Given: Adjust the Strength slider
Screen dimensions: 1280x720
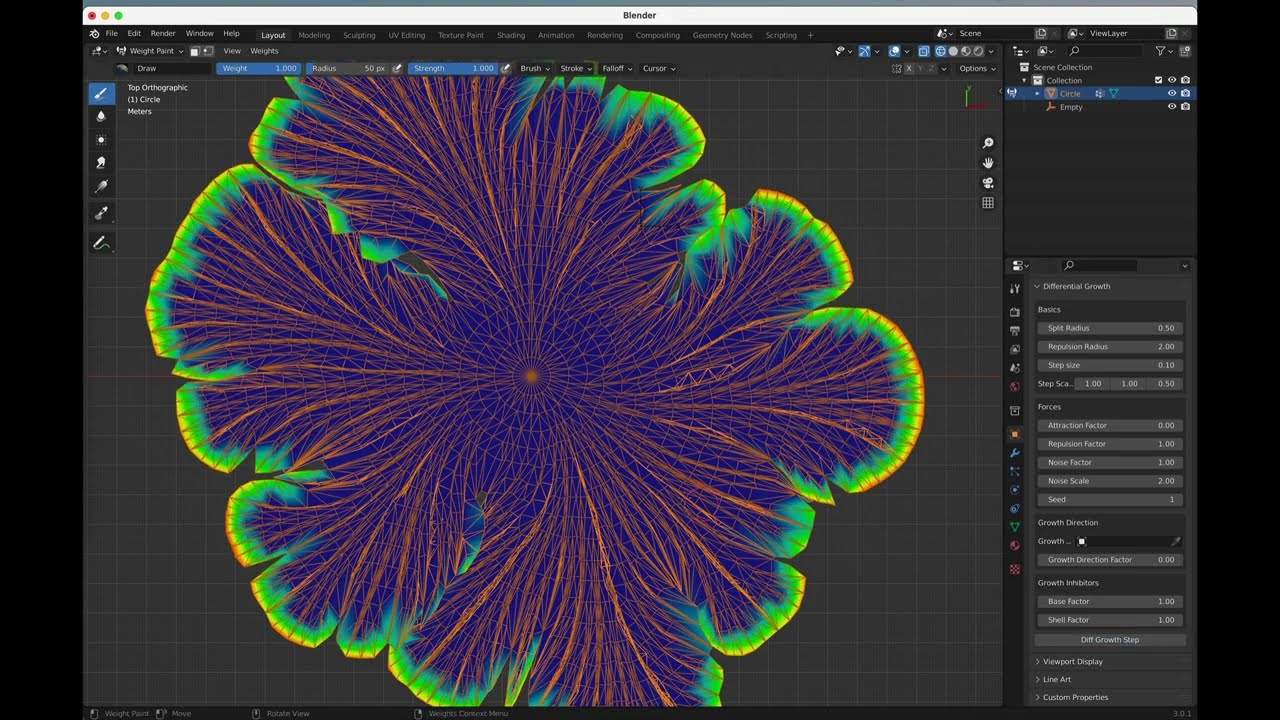Looking at the screenshot, I should (453, 68).
